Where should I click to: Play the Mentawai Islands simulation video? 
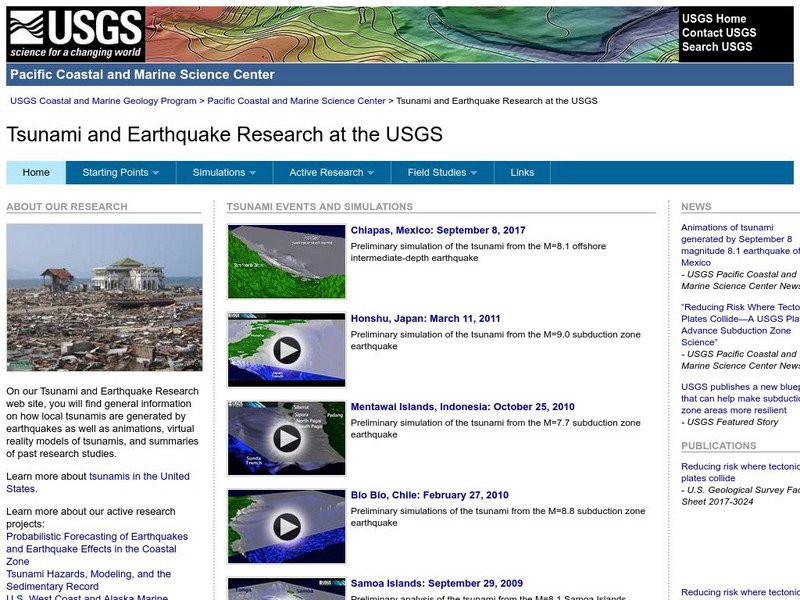287,438
